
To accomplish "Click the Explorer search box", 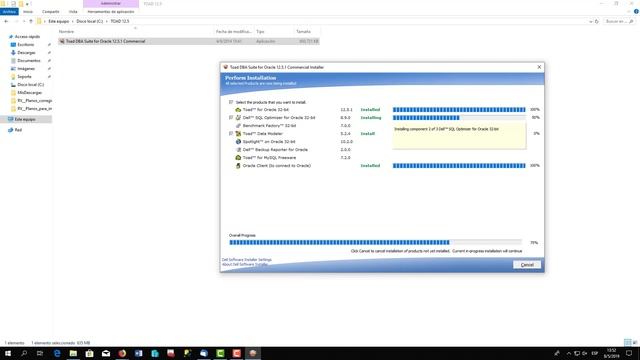I will 619,21.
